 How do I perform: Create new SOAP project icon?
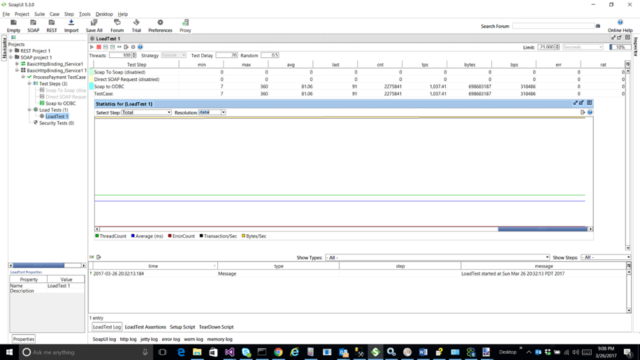(x=33, y=26)
